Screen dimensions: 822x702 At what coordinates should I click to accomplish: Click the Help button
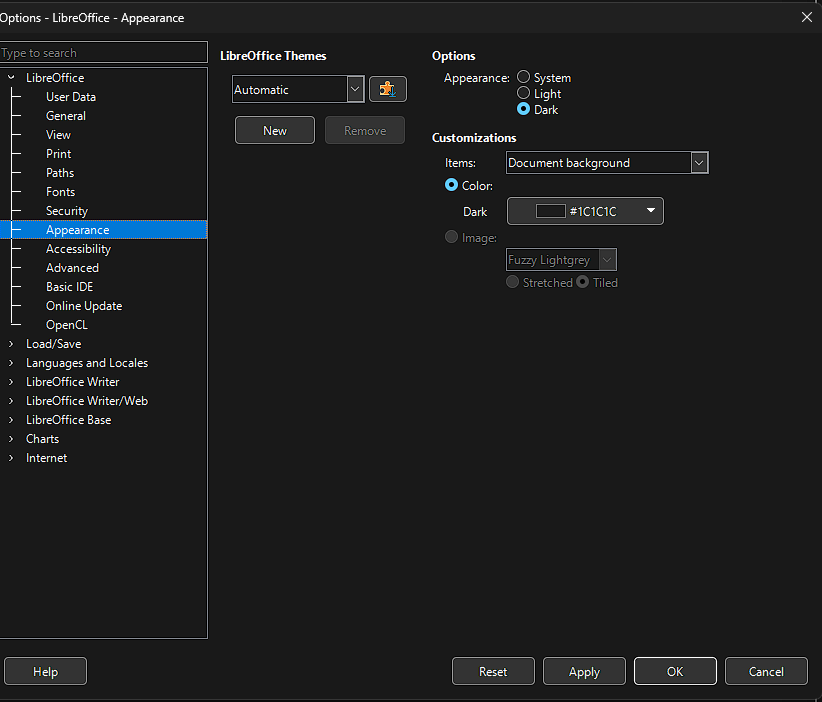coord(46,671)
